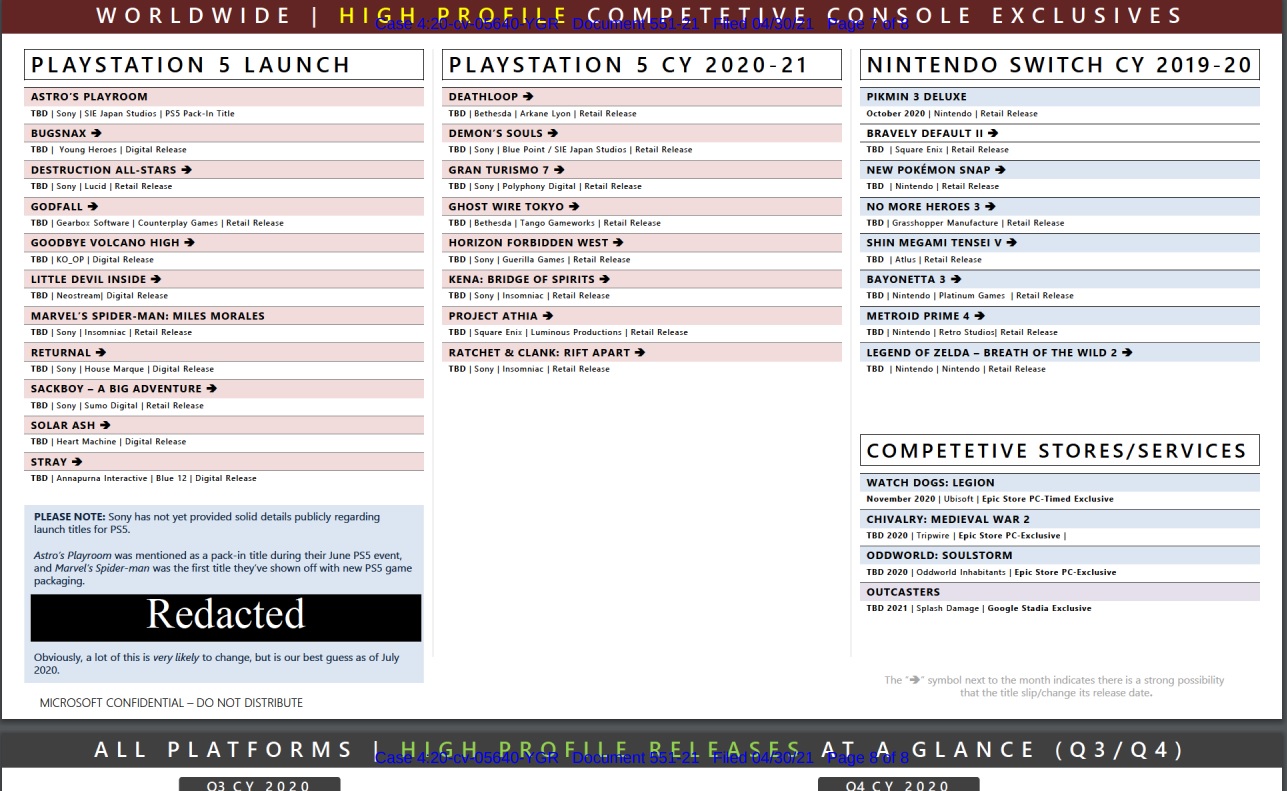
Task: Select the GODFALL title row
Action: pos(224,206)
